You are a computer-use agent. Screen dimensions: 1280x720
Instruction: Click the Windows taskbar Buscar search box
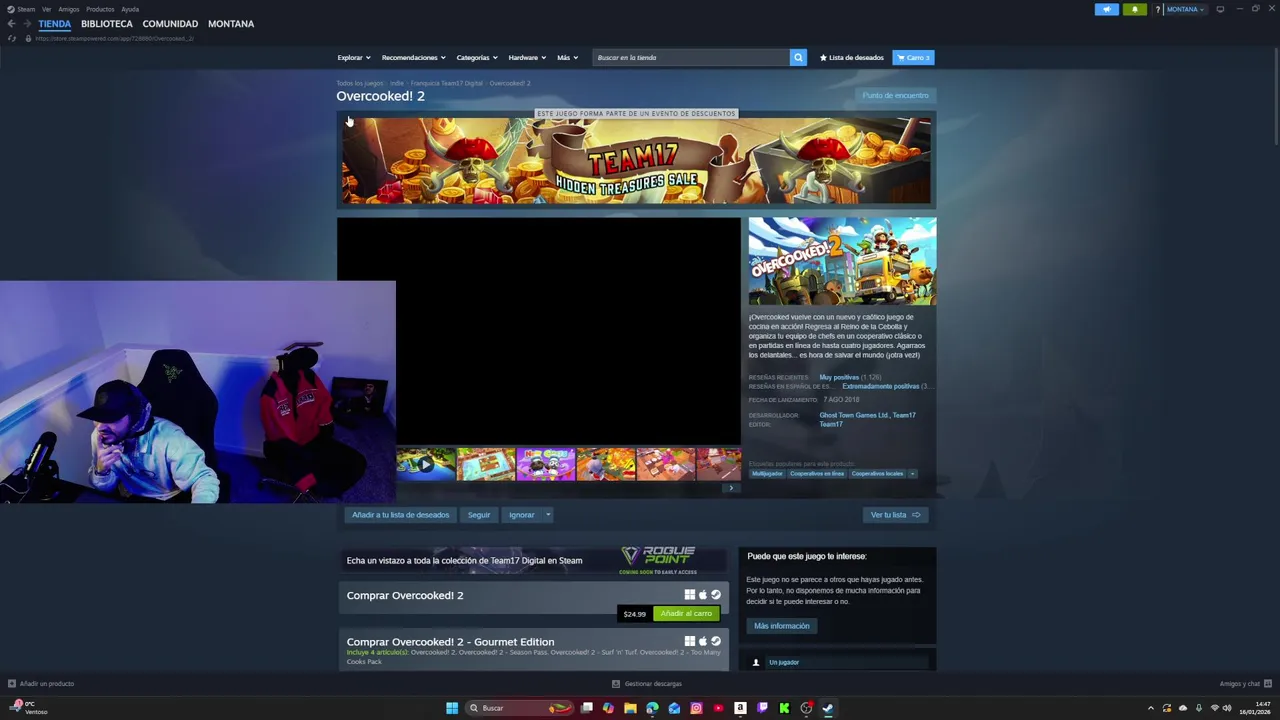coord(520,708)
